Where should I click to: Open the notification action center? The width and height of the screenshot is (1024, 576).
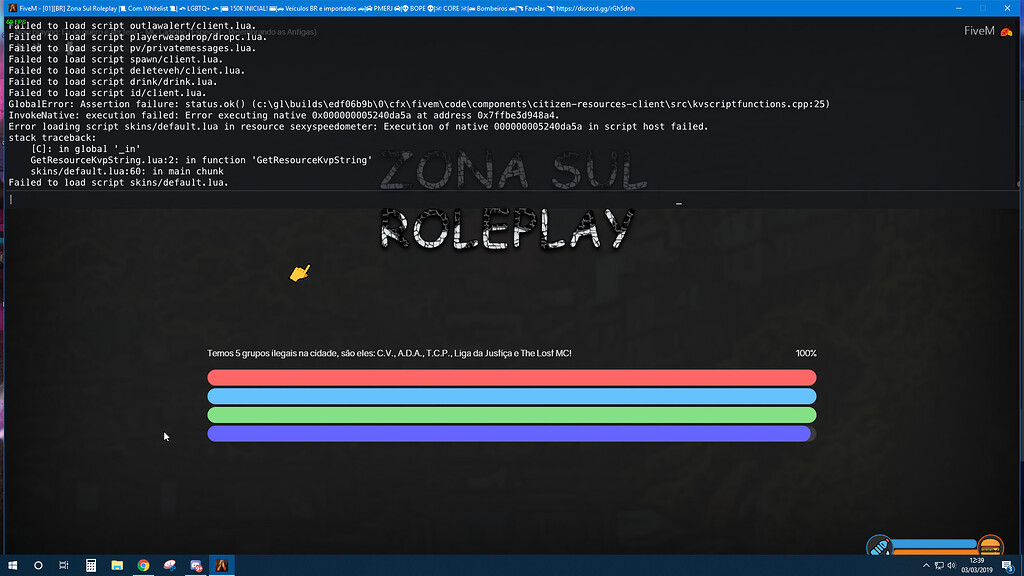point(1008,566)
